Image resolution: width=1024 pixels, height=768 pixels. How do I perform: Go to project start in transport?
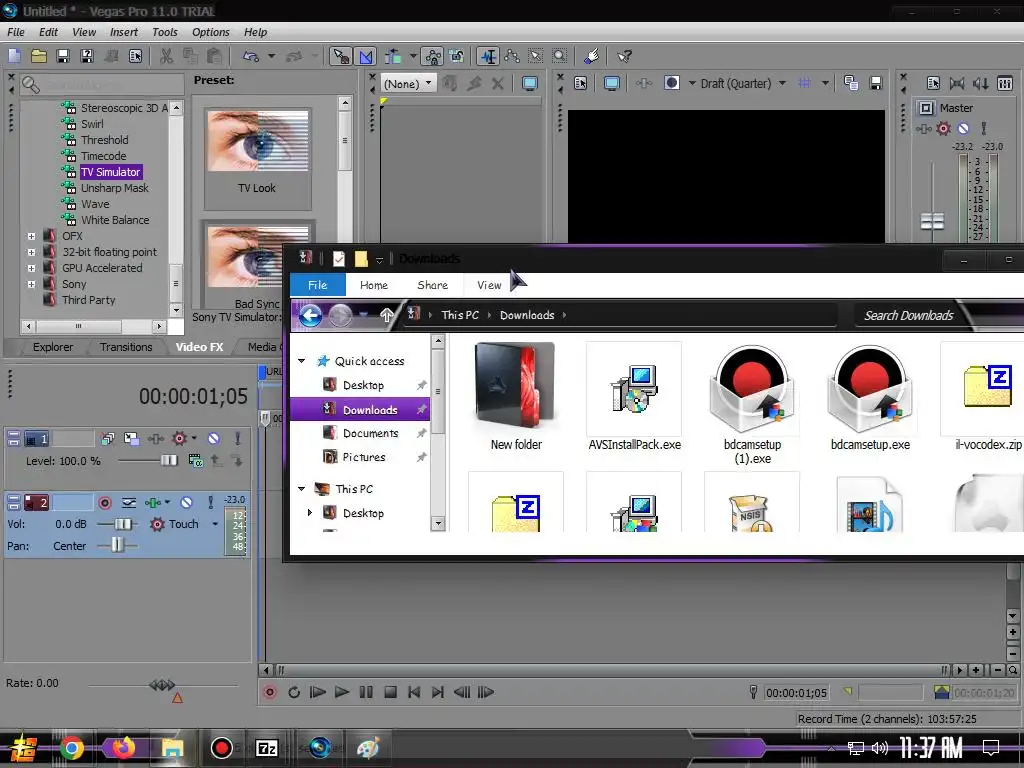click(414, 692)
